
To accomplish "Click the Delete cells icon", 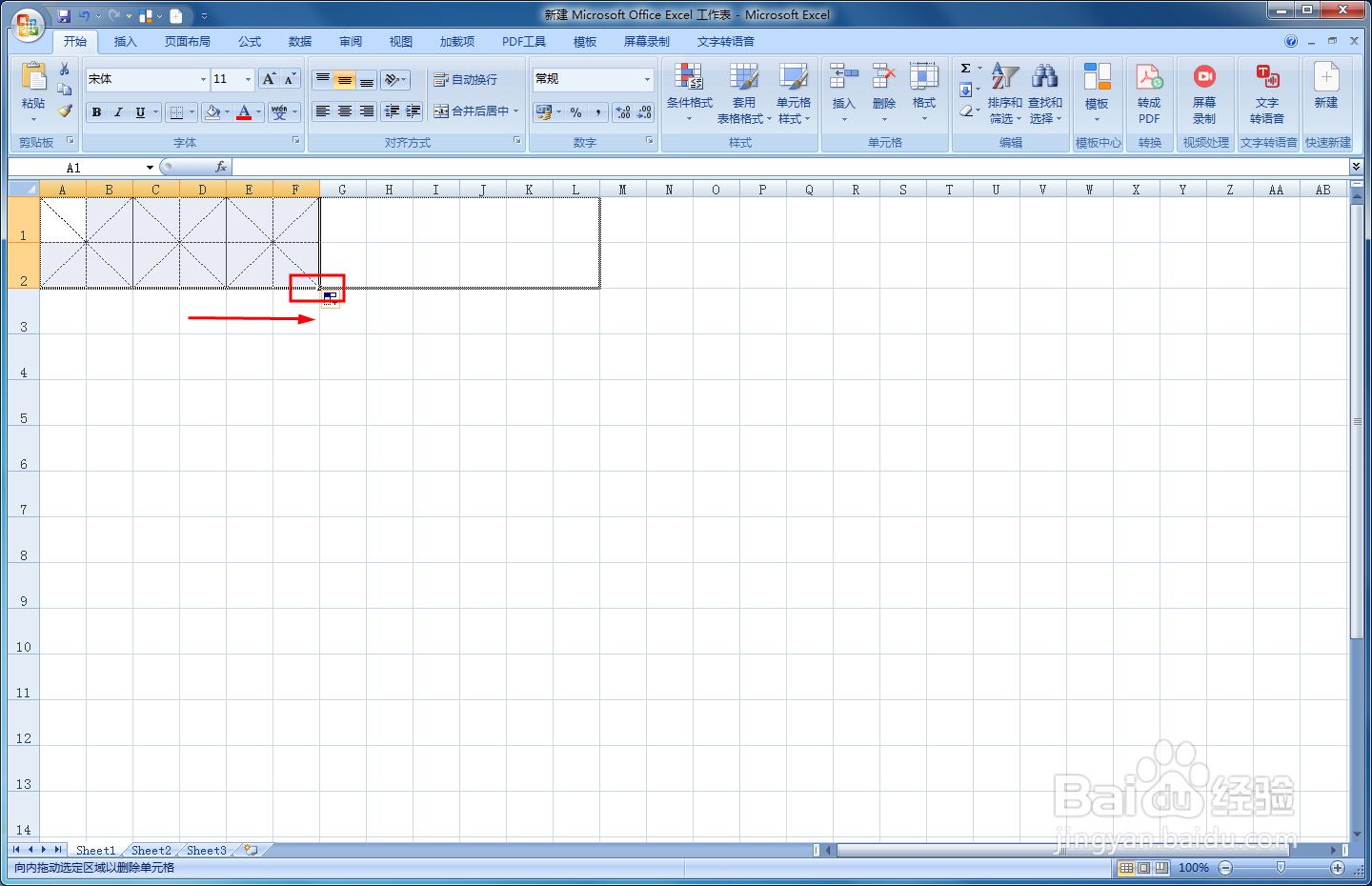I will (x=884, y=76).
